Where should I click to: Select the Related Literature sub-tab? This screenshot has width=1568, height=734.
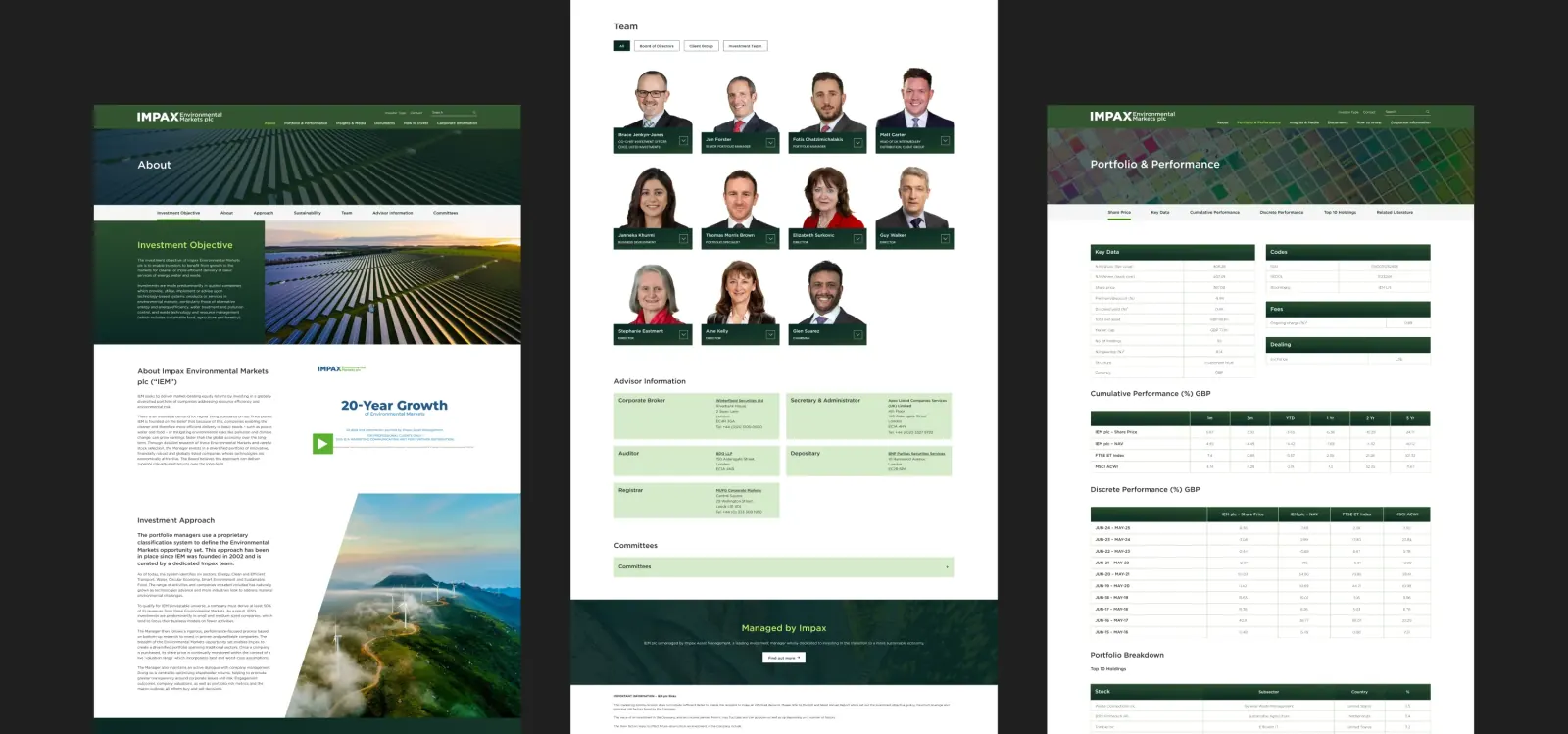(1395, 212)
